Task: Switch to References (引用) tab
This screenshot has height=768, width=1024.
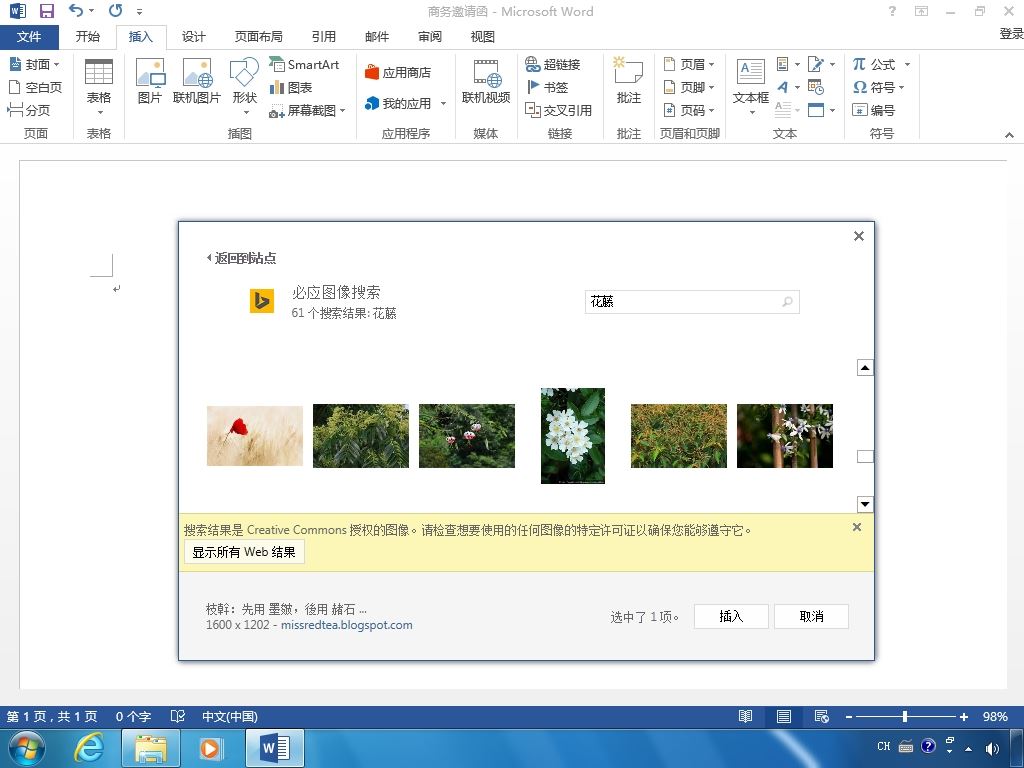Action: [323, 37]
